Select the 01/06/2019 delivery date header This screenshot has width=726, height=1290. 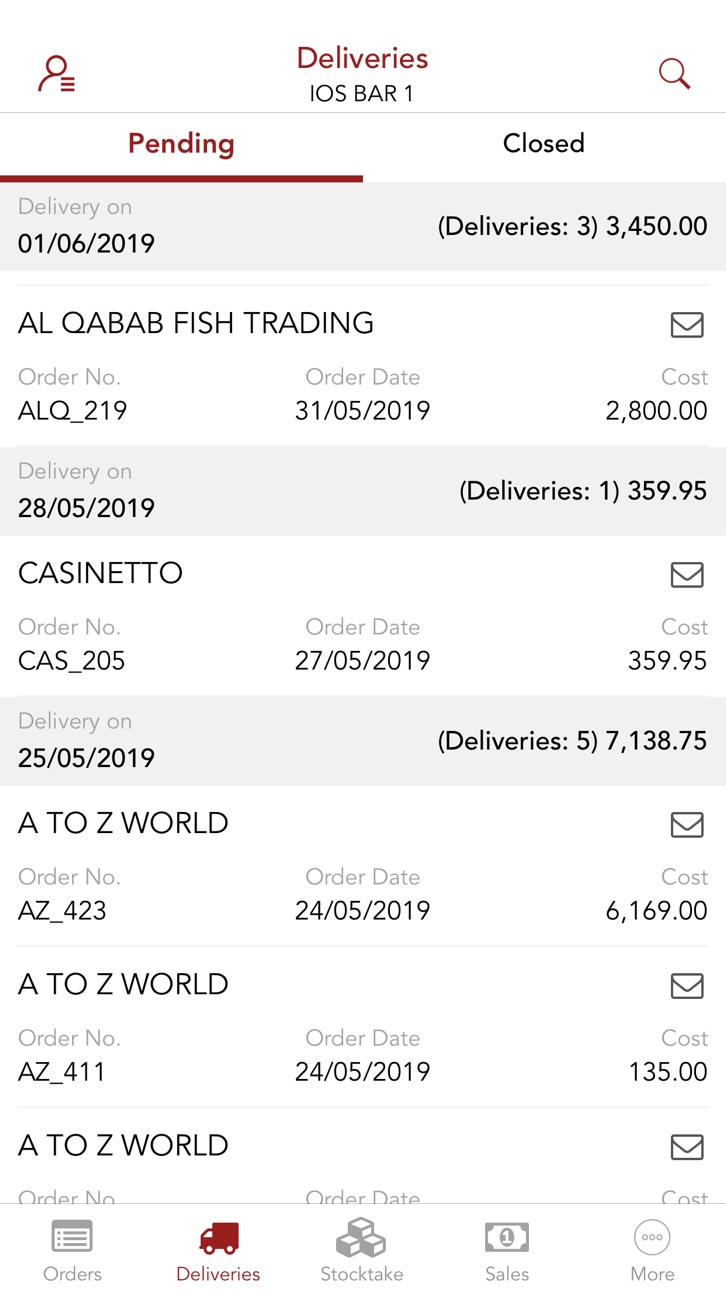coord(363,226)
